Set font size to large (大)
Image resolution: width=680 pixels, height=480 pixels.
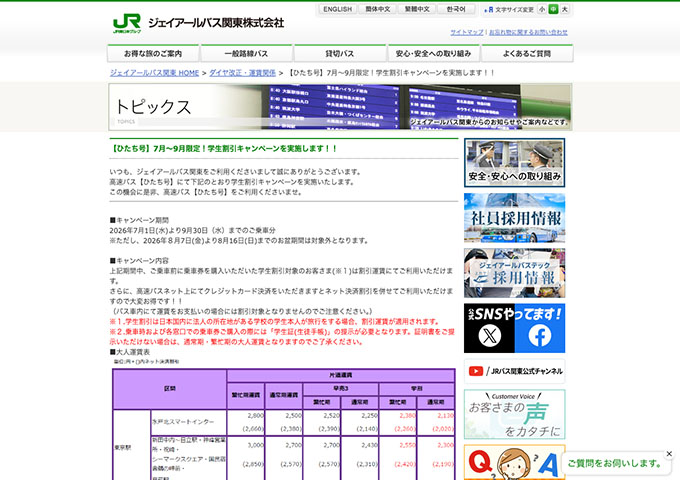(x=565, y=9)
